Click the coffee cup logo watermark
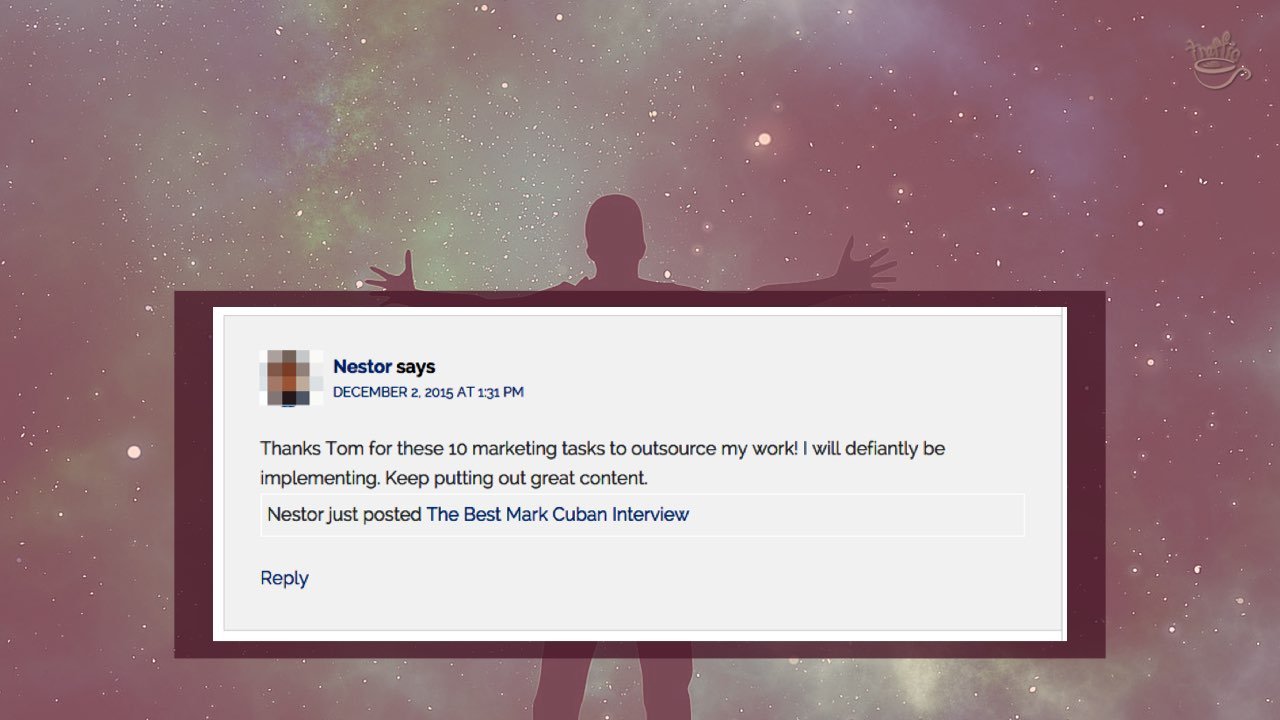The height and width of the screenshot is (720, 1280). click(1216, 62)
